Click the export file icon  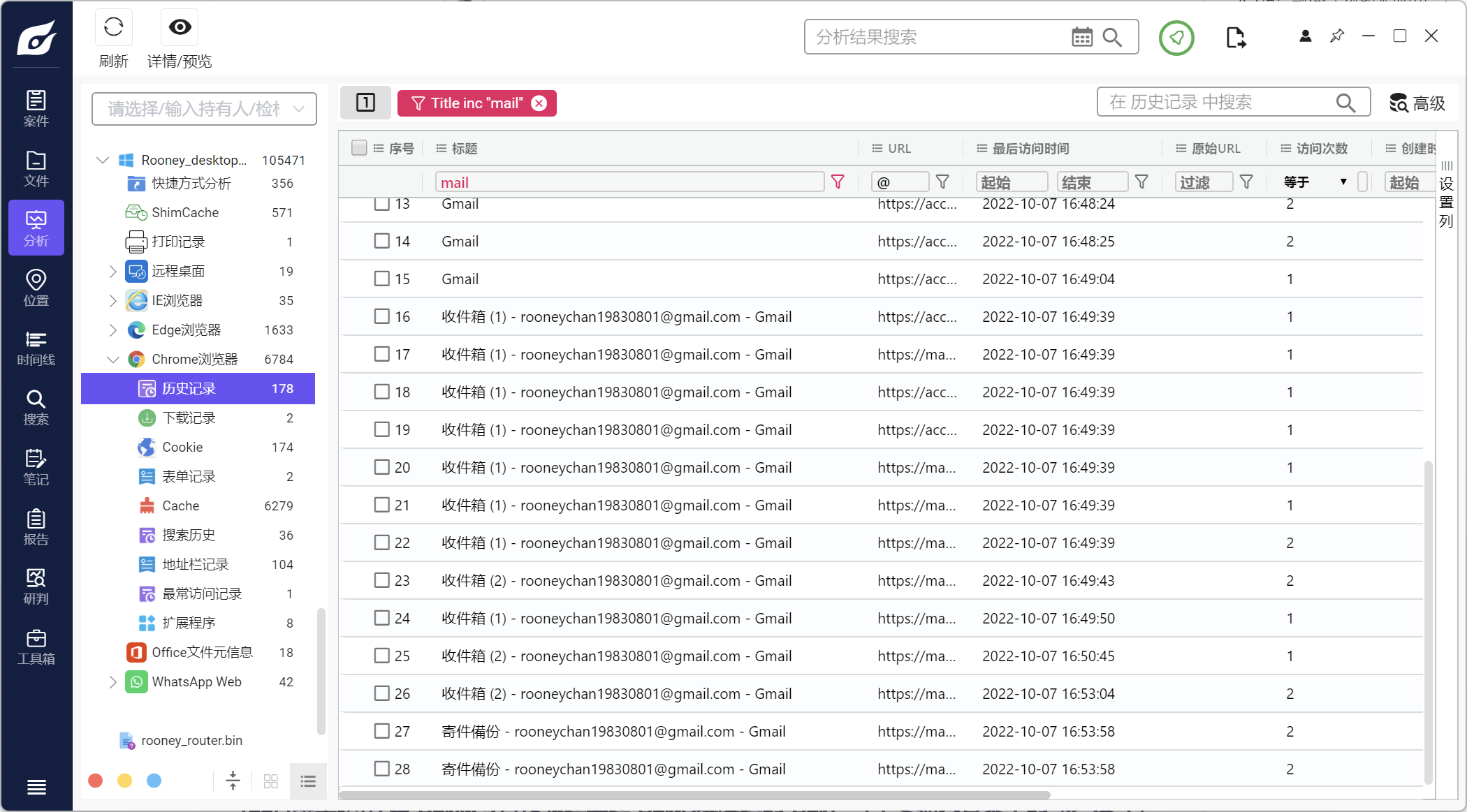[x=1236, y=37]
